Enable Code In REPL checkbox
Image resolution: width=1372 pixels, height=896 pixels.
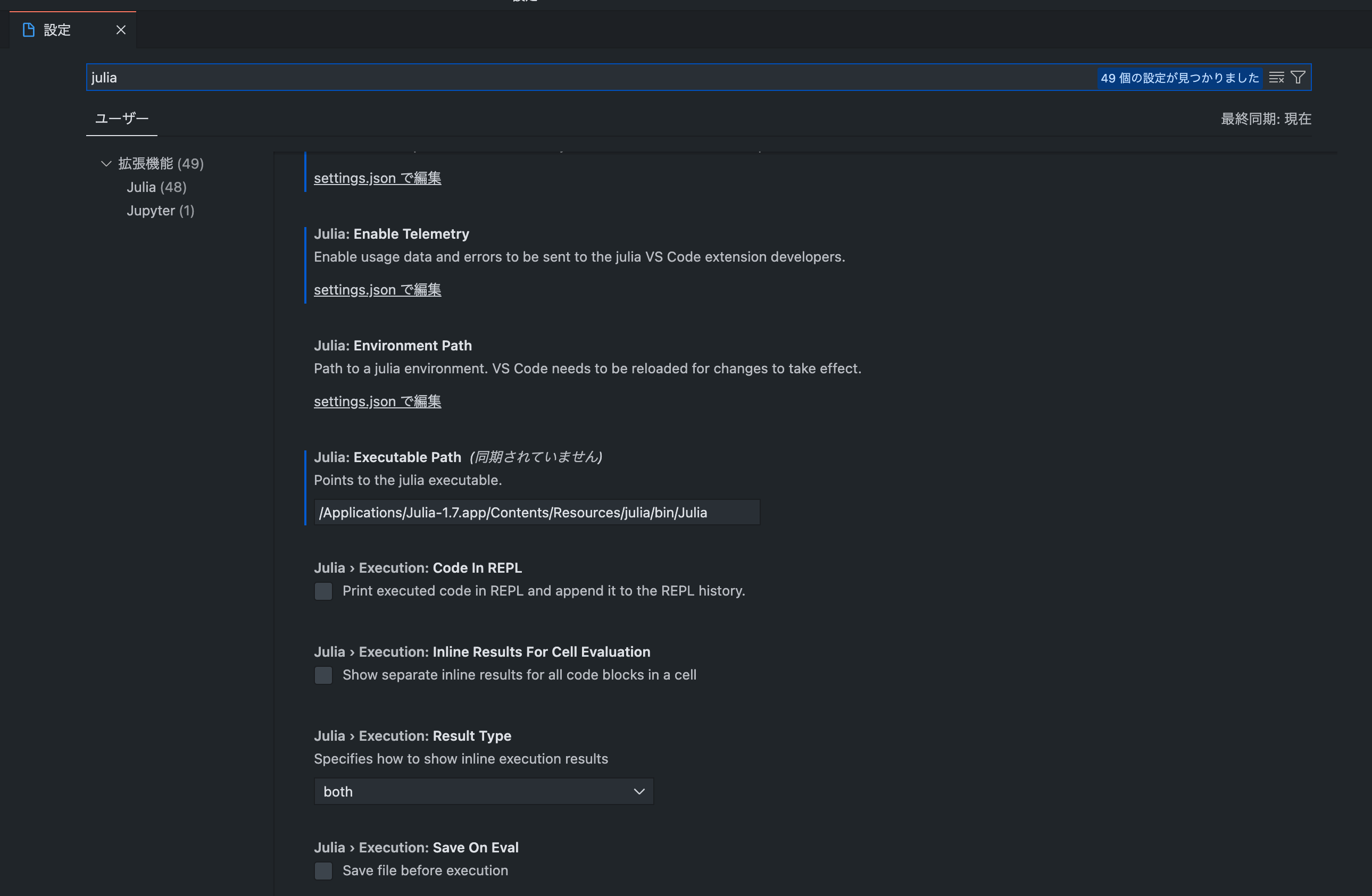pyautogui.click(x=323, y=591)
